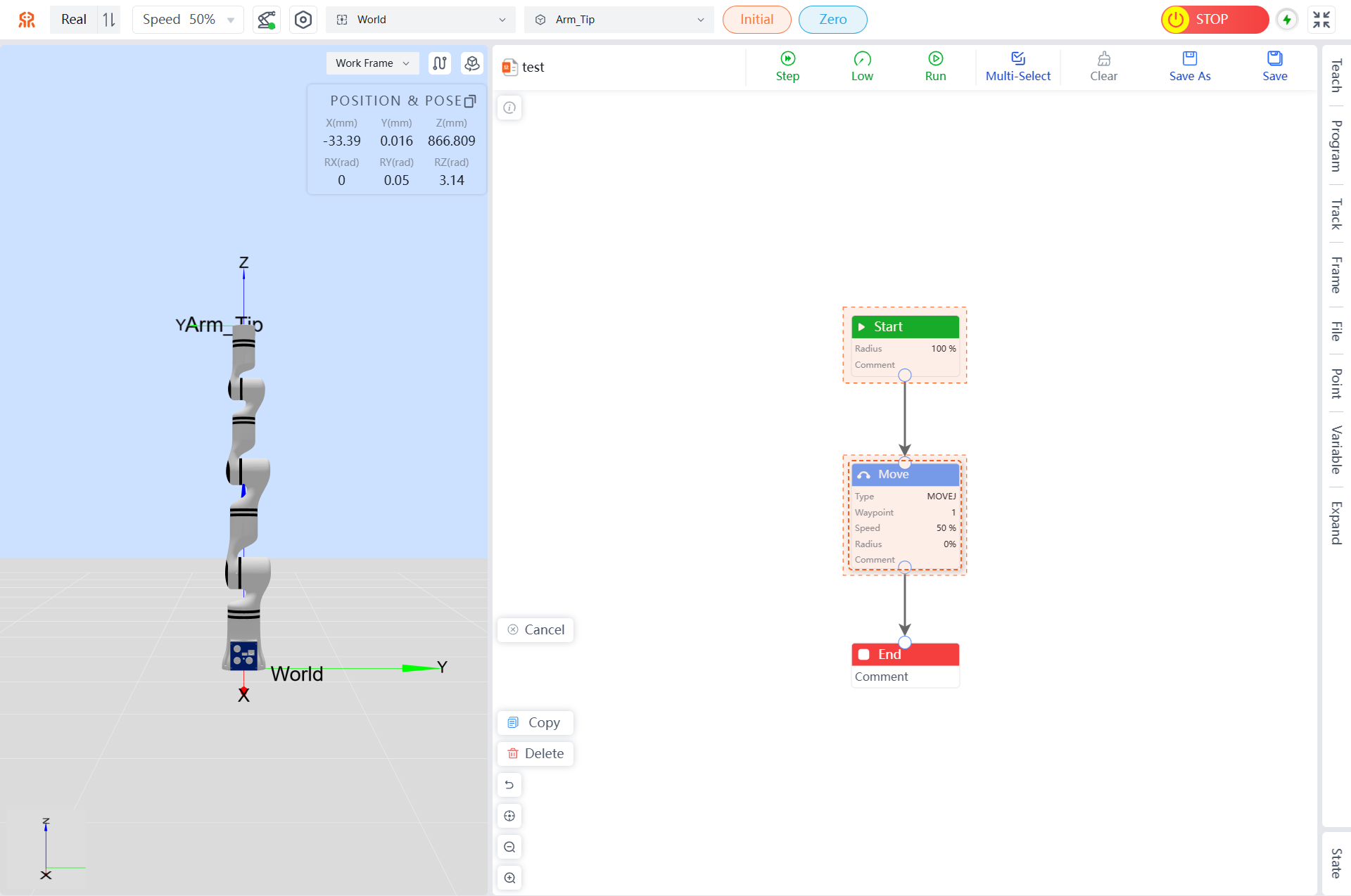Screen dimensions: 1351x896
Task: Open the Variable side tab
Action: pos(1336,449)
